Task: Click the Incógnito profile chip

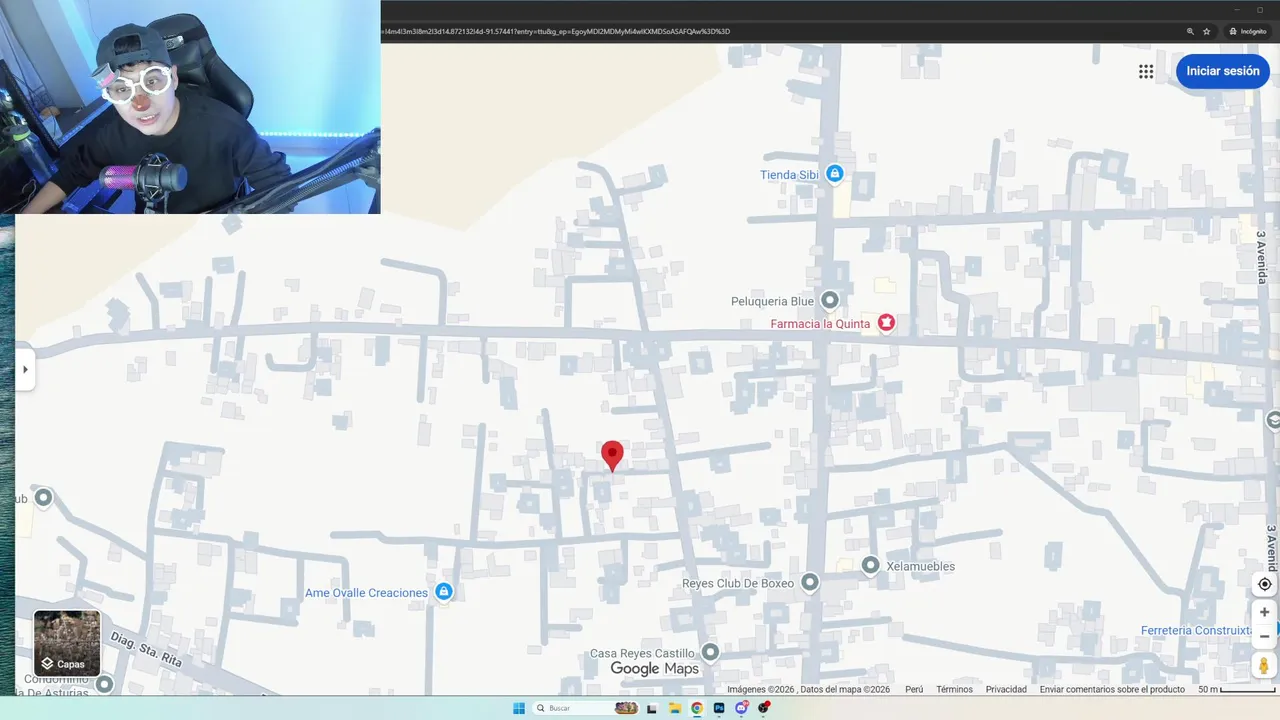Action: (1247, 31)
